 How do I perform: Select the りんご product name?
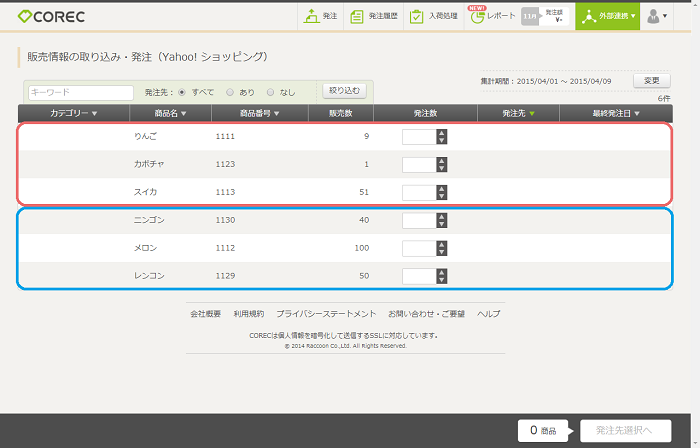pos(146,136)
